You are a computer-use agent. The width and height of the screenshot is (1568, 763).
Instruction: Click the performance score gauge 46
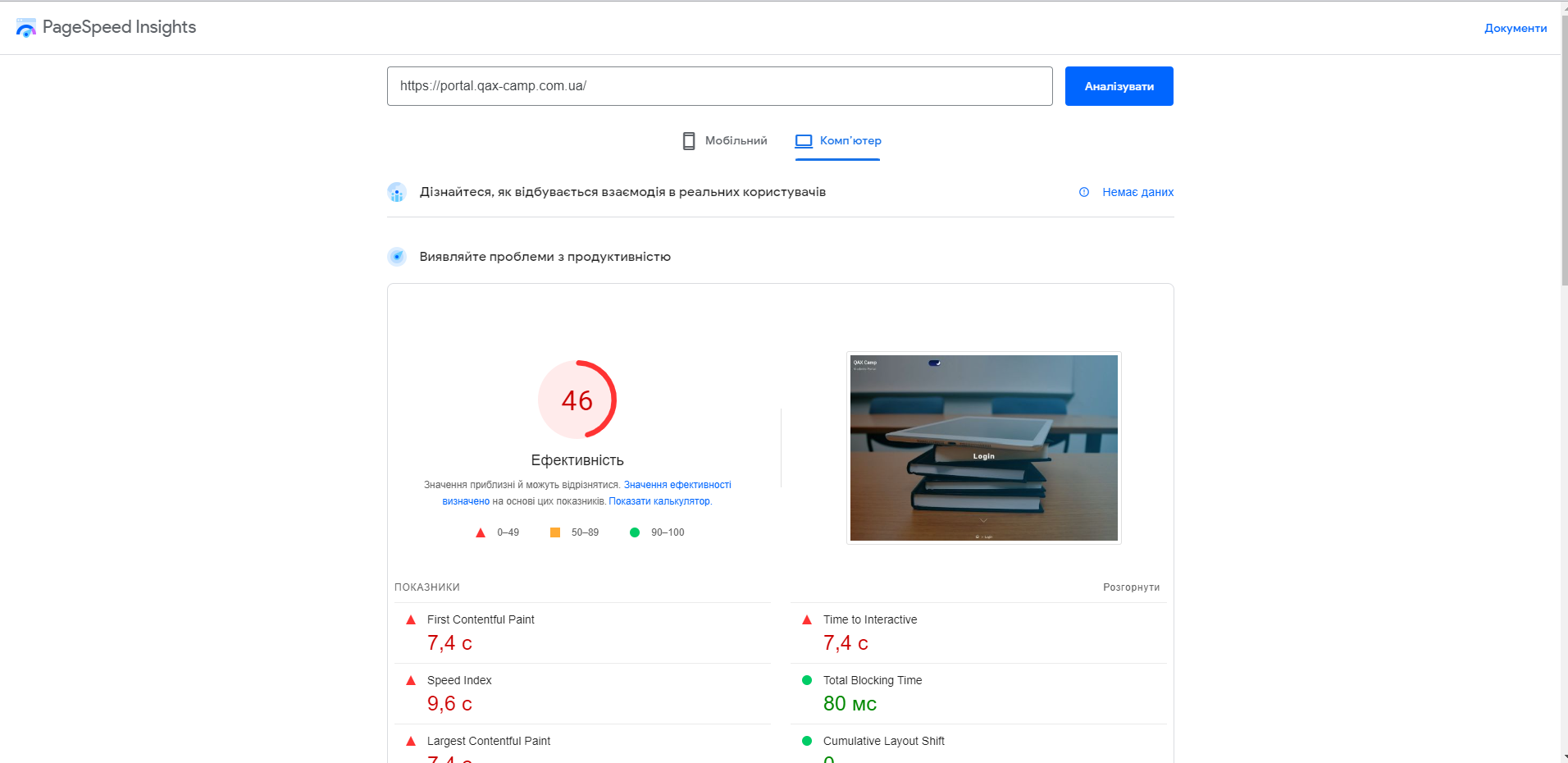click(x=577, y=400)
